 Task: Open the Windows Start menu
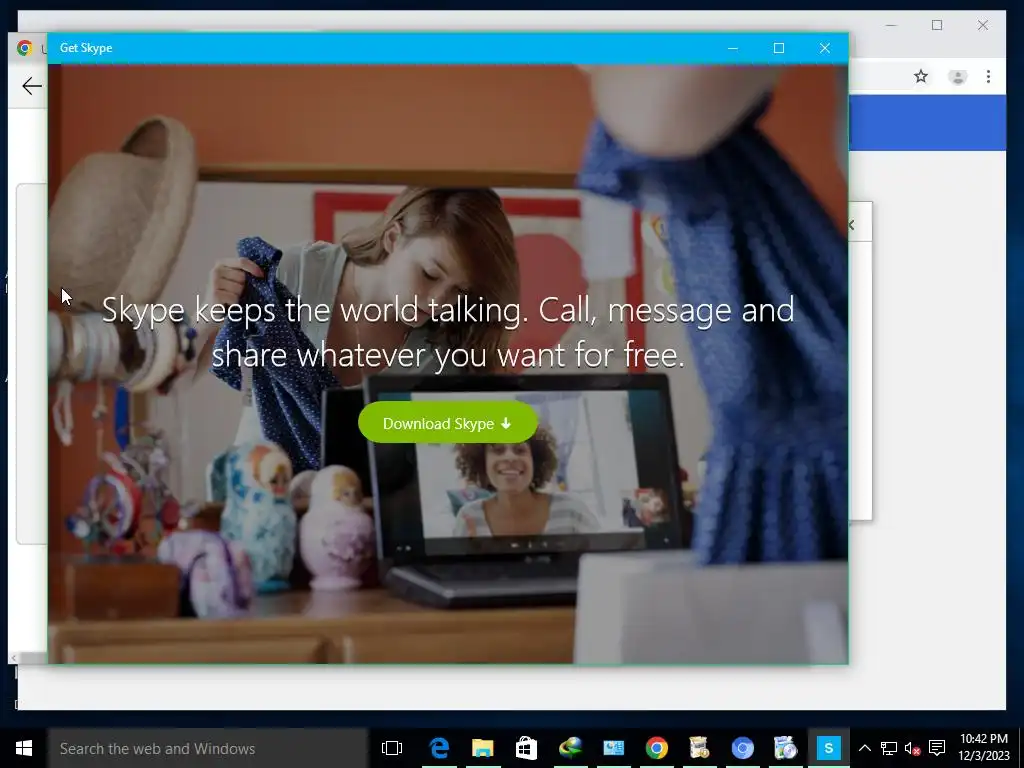coord(24,748)
